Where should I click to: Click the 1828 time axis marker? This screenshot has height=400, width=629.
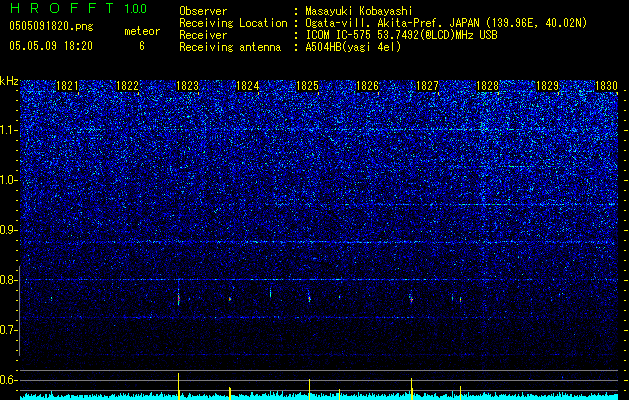point(487,86)
